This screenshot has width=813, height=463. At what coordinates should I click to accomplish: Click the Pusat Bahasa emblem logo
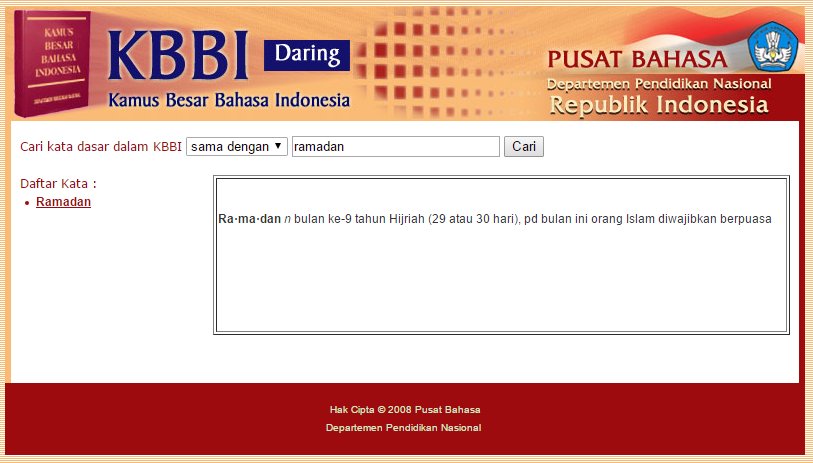click(773, 47)
